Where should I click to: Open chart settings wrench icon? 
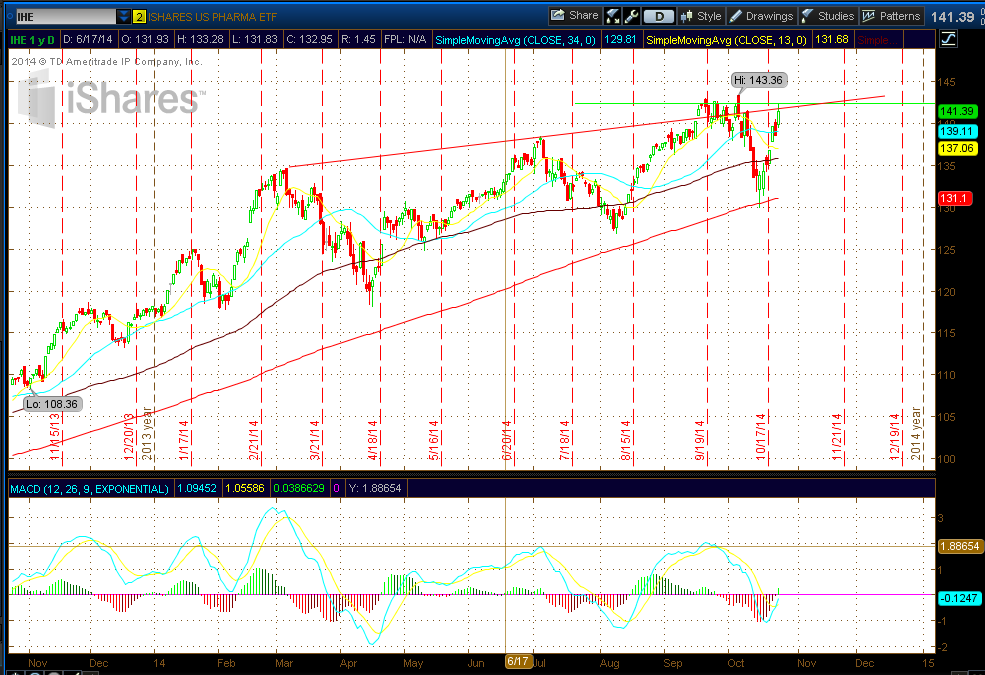click(631, 16)
